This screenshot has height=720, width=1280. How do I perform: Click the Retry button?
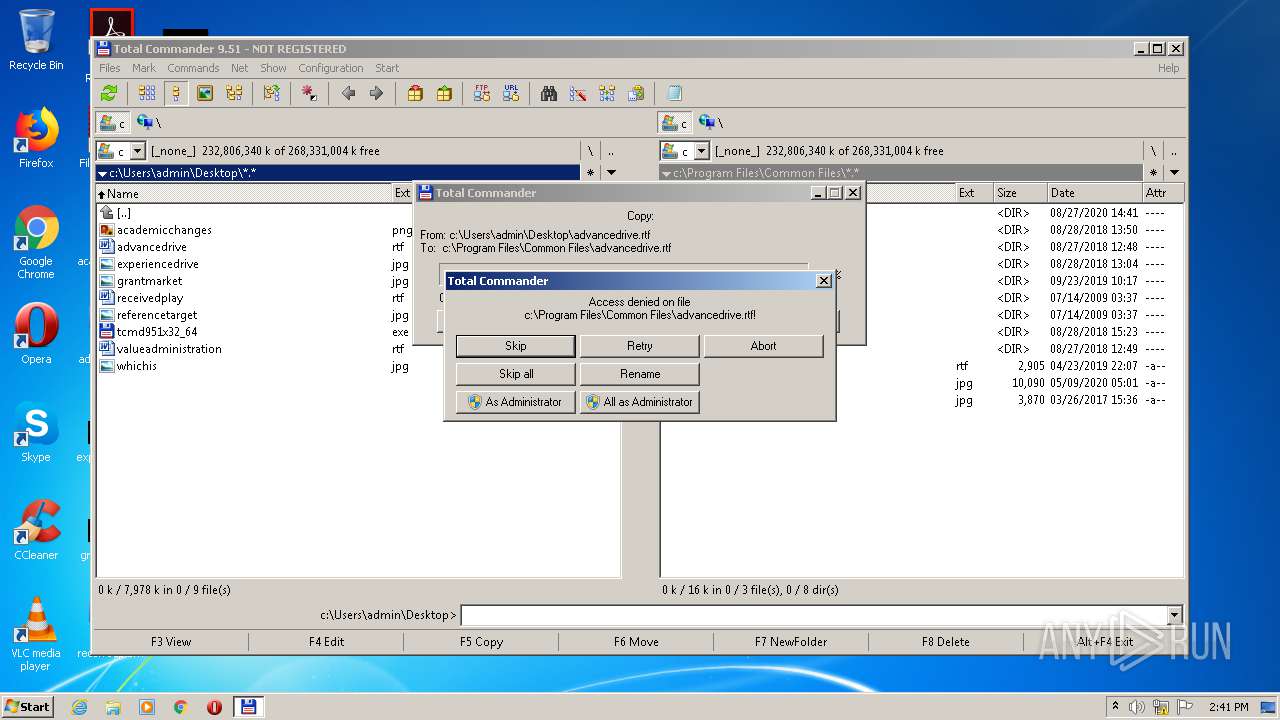640,346
